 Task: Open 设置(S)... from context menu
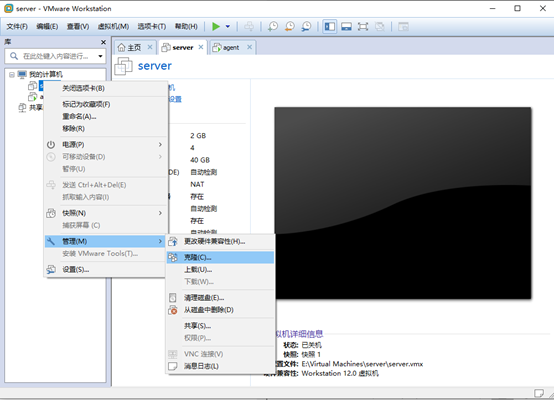pyautogui.click(x=106, y=270)
